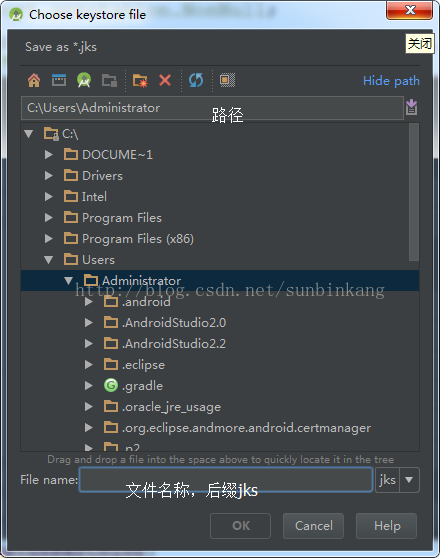Click the Help button

[387, 526]
